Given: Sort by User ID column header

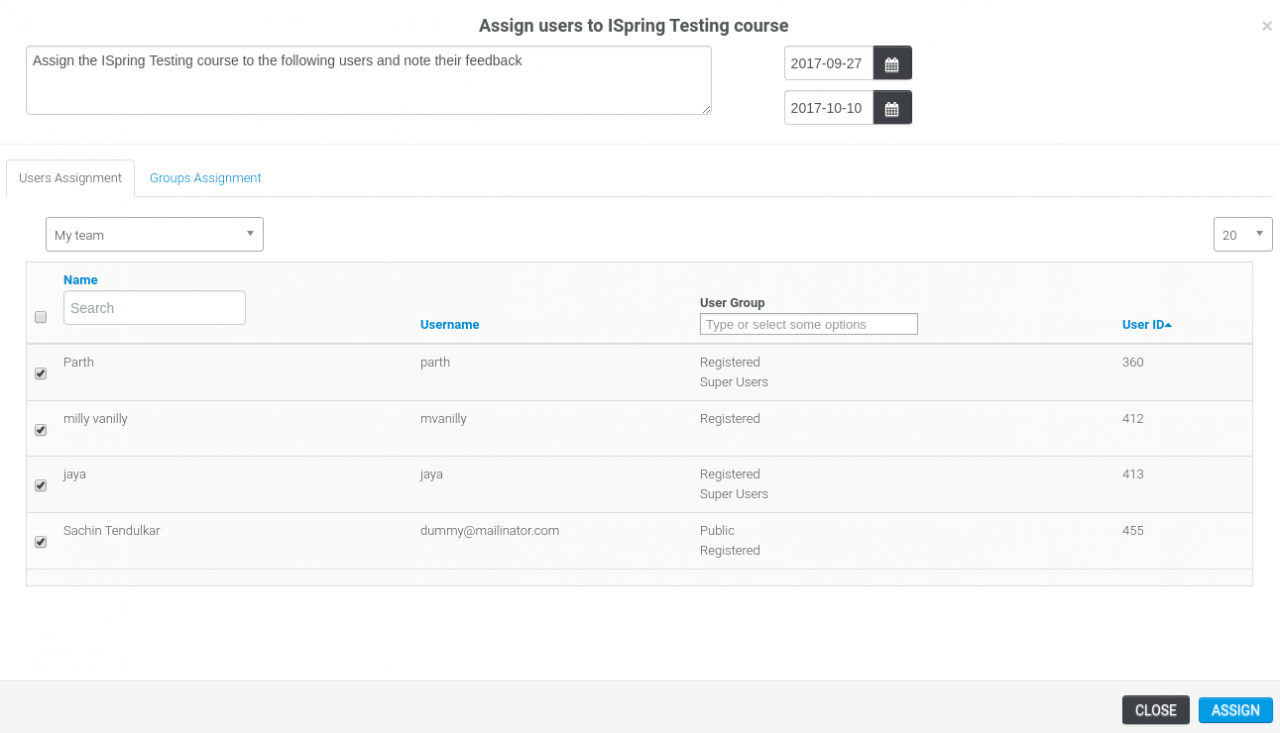Looking at the screenshot, I should coord(1145,324).
